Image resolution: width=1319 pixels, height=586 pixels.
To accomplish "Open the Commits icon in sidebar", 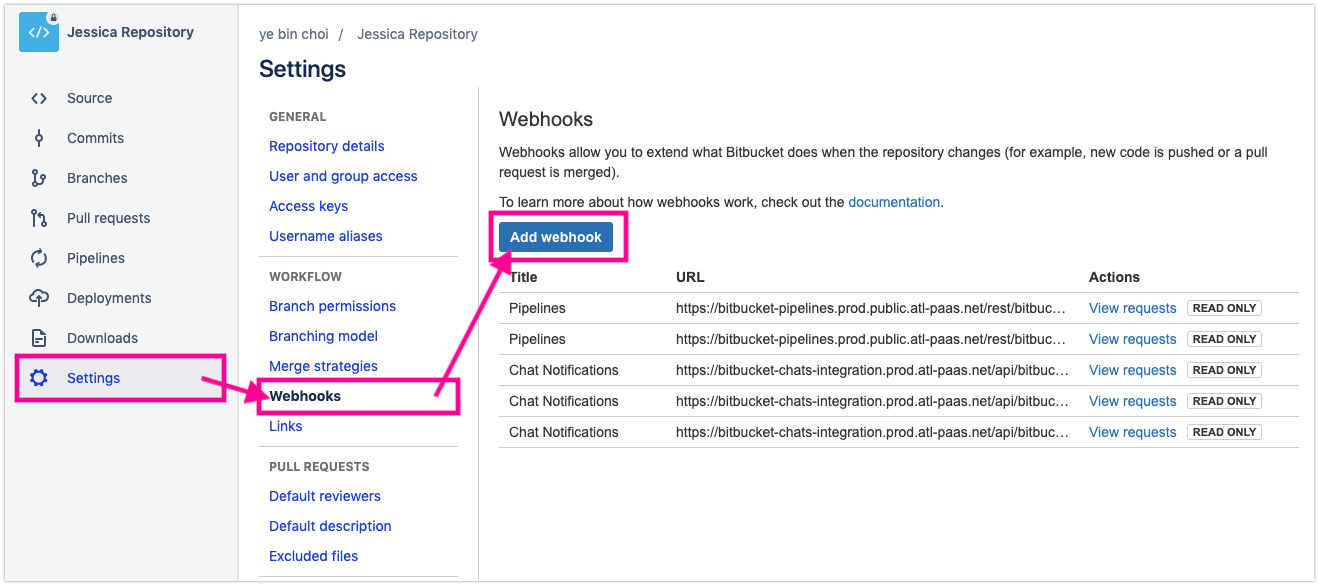I will [x=39, y=138].
